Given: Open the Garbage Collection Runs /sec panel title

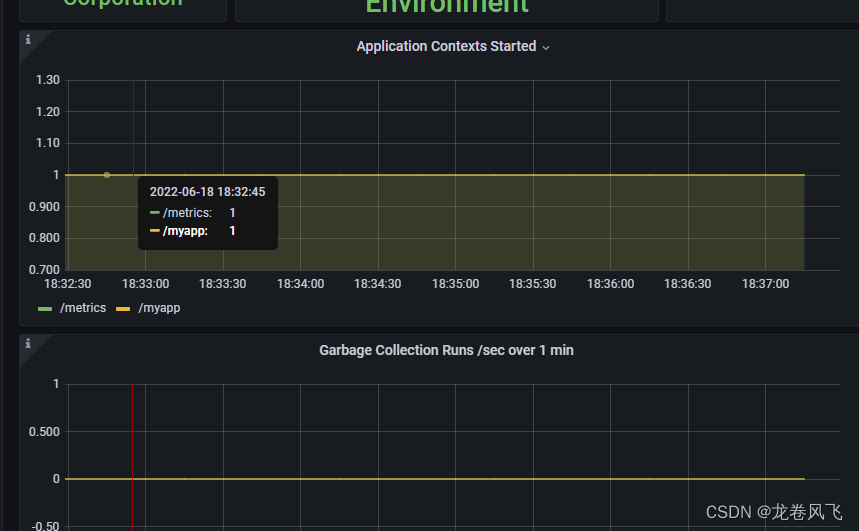Looking at the screenshot, I should (446, 350).
